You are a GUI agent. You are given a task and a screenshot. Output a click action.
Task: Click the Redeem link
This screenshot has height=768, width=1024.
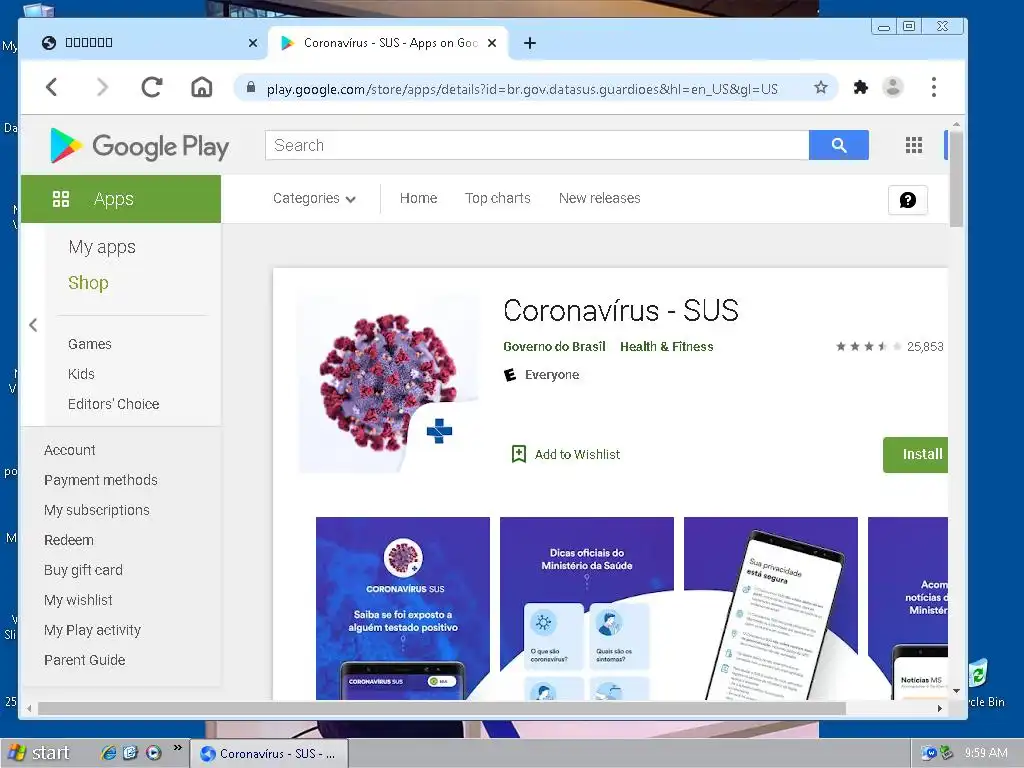[x=69, y=540]
